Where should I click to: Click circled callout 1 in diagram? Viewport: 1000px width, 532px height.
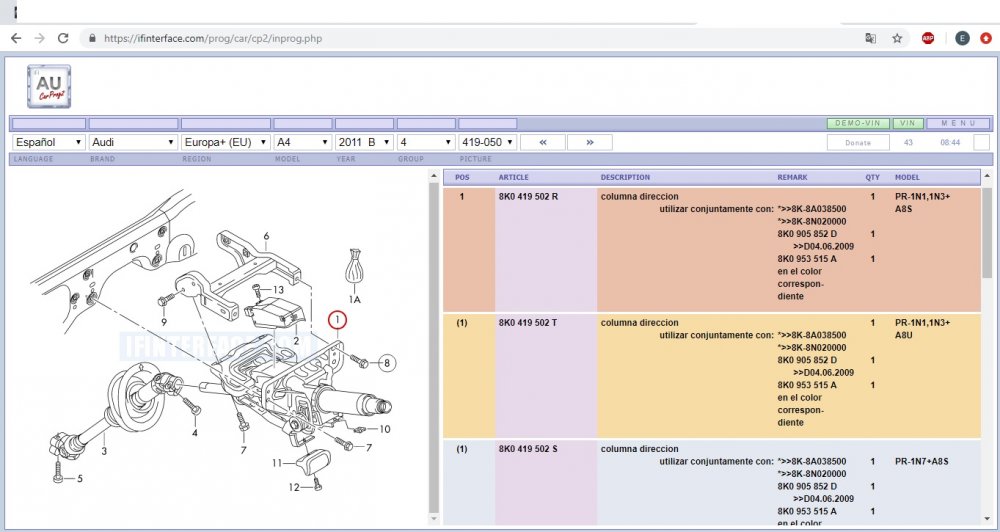click(x=337, y=320)
